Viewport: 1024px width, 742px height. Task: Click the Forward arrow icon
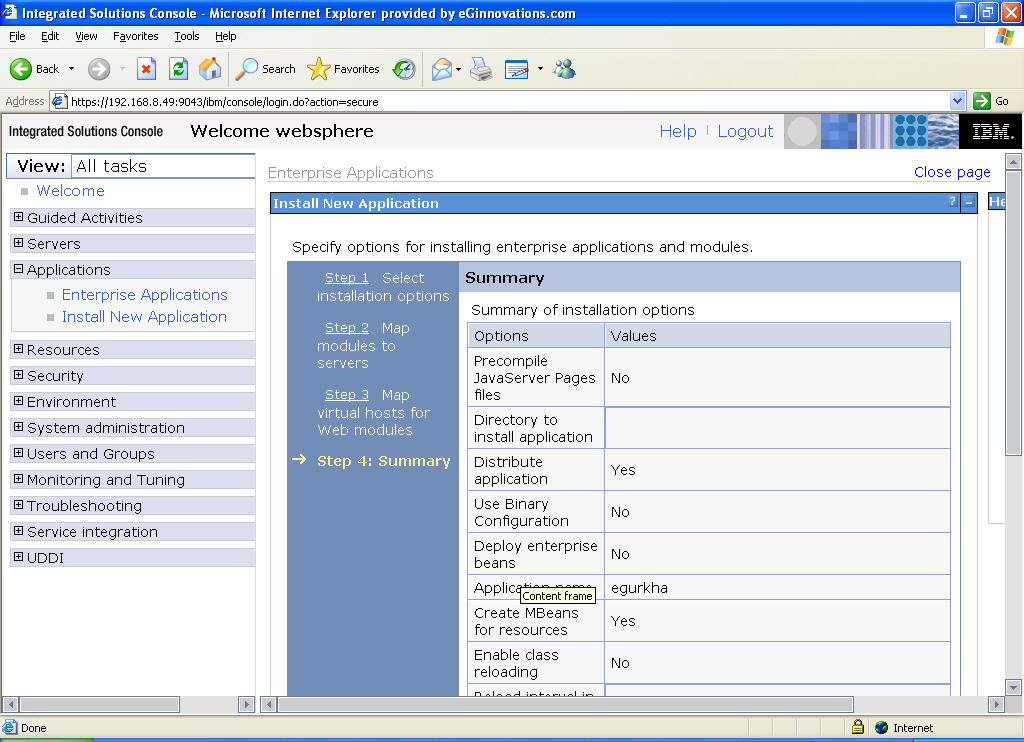click(x=99, y=69)
